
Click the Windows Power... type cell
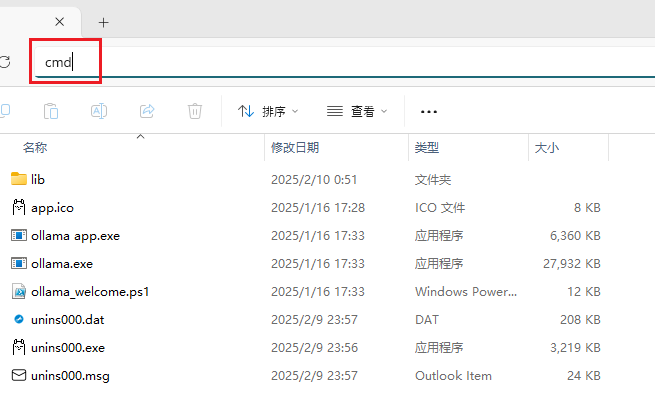click(x=466, y=292)
